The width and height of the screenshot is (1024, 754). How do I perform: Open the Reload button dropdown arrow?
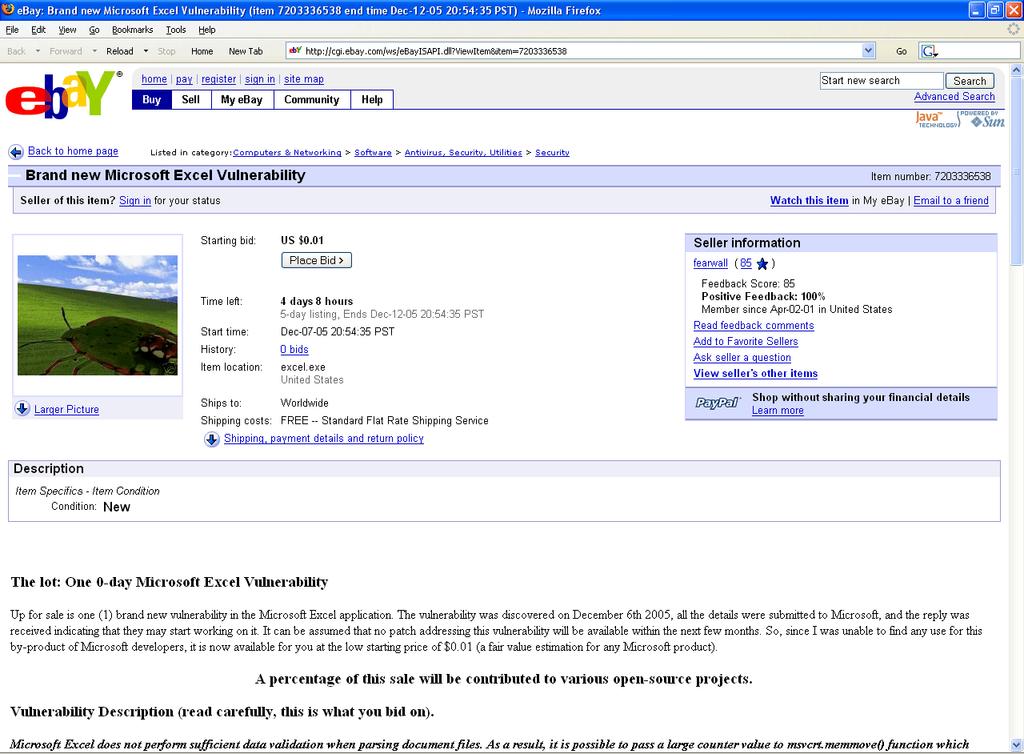click(146, 51)
